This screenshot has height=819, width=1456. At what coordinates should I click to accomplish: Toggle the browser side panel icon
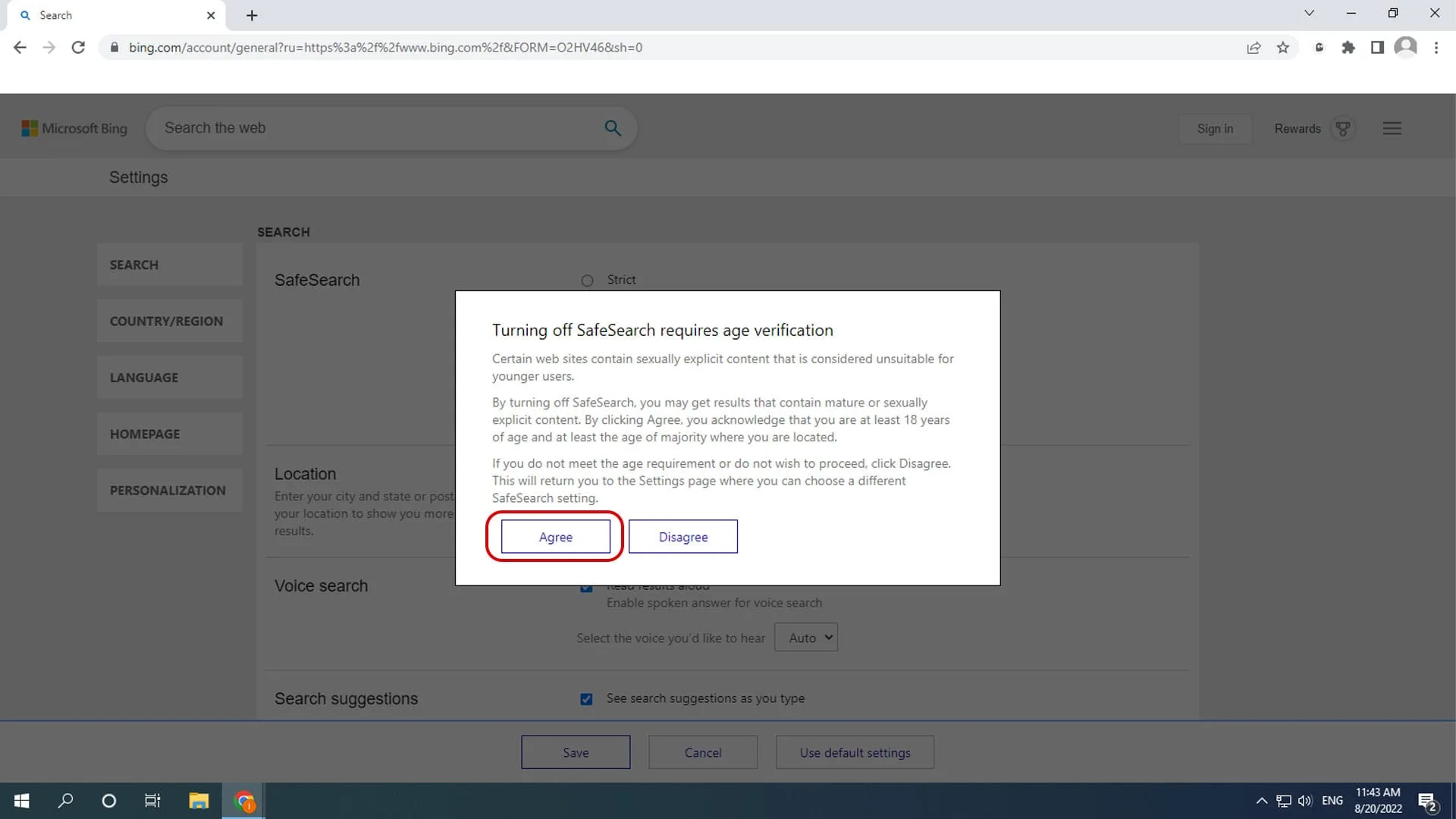tap(1377, 47)
